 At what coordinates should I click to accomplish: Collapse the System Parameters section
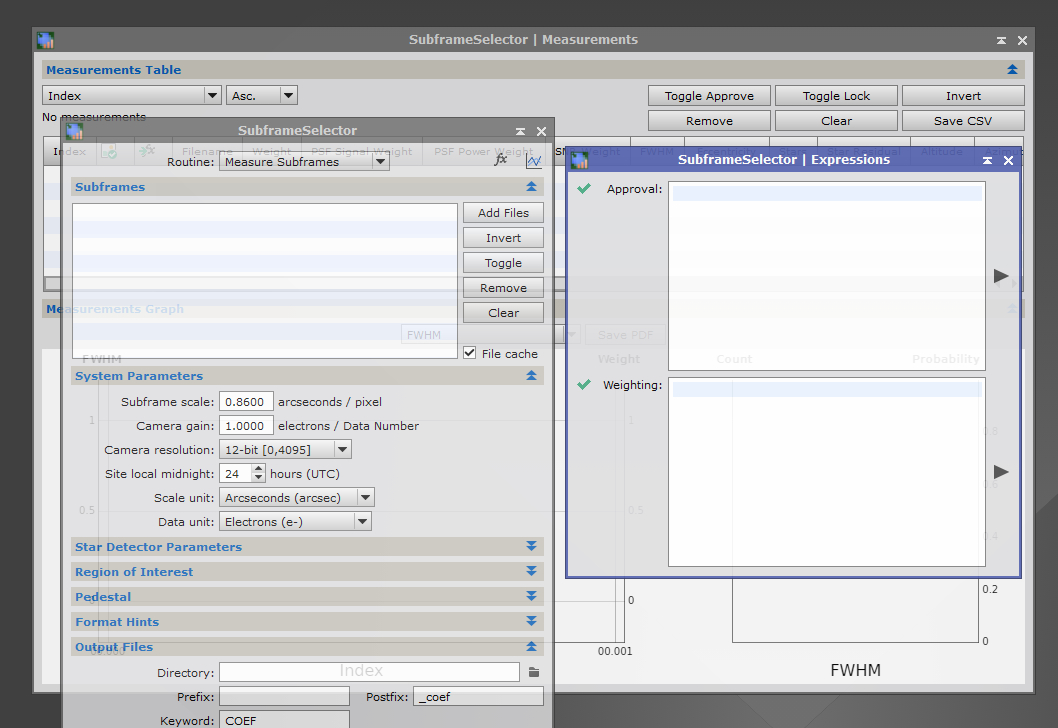pyautogui.click(x=531, y=376)
